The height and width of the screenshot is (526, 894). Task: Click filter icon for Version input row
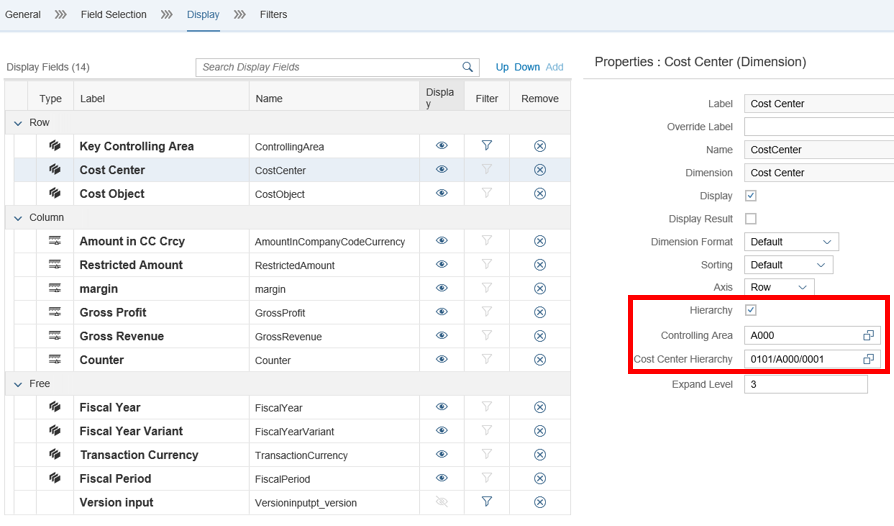click(487, 501)
